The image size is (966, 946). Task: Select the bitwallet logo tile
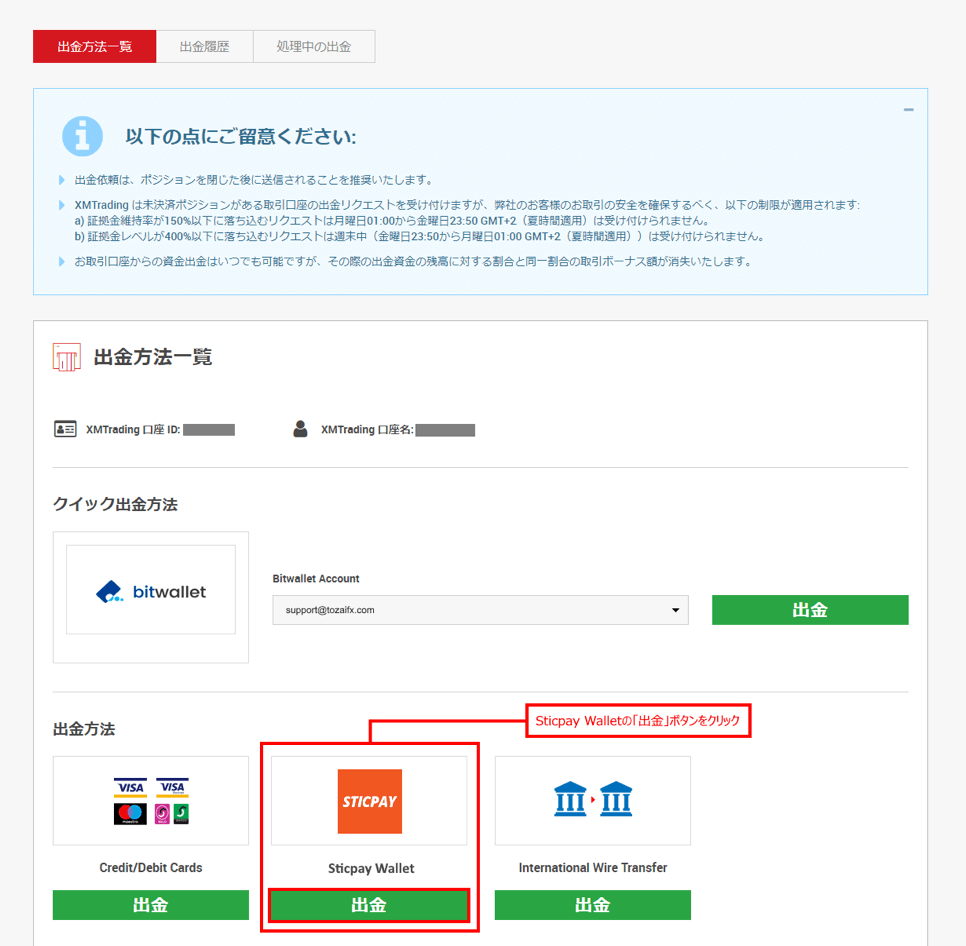coord(151,591)
